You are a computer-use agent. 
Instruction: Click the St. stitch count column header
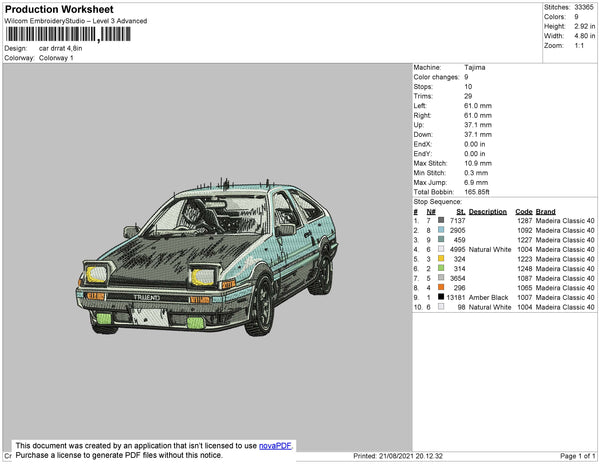pyautogui.click(x=460, y=212)
